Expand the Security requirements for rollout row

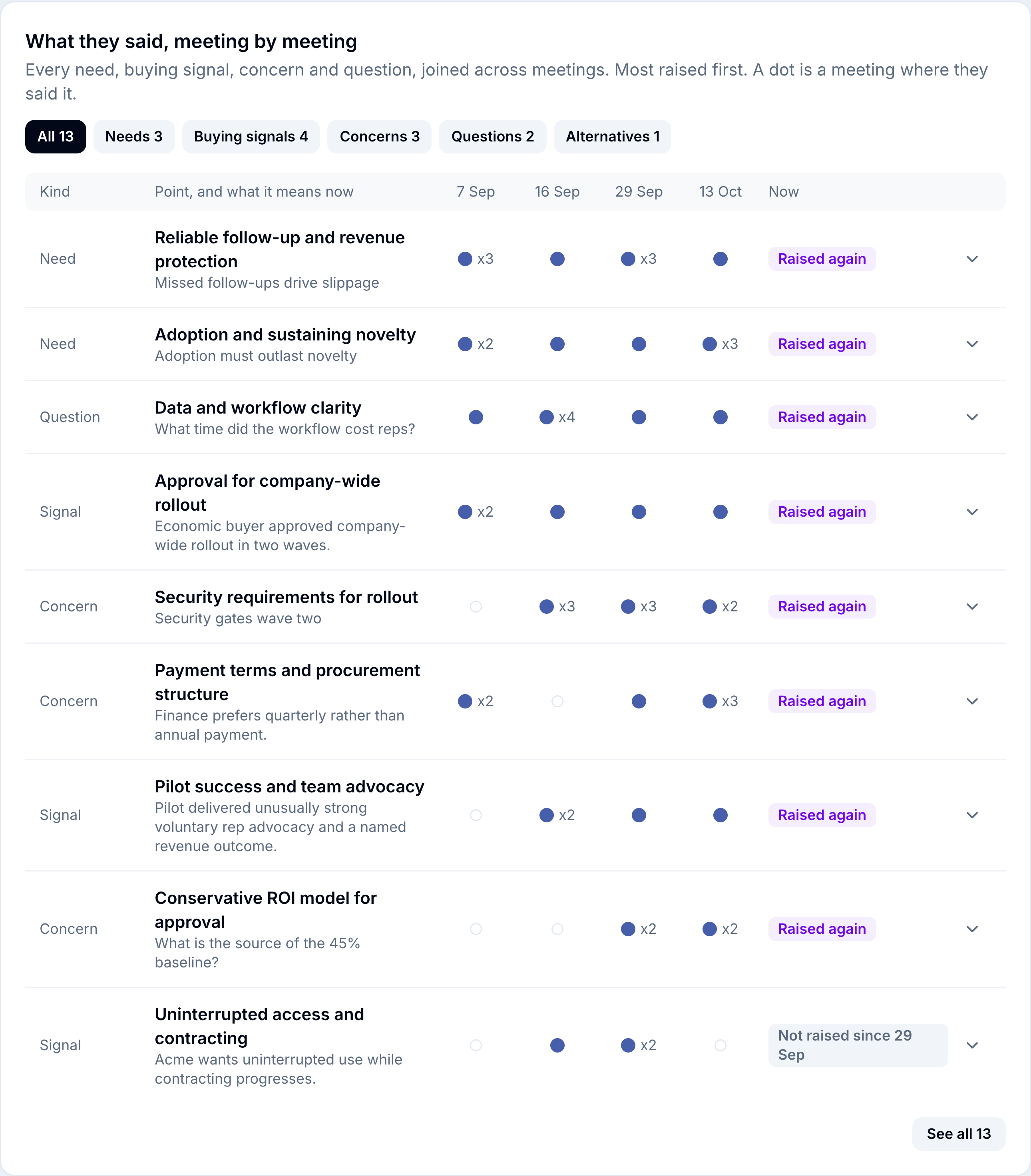tap(972, 607)
